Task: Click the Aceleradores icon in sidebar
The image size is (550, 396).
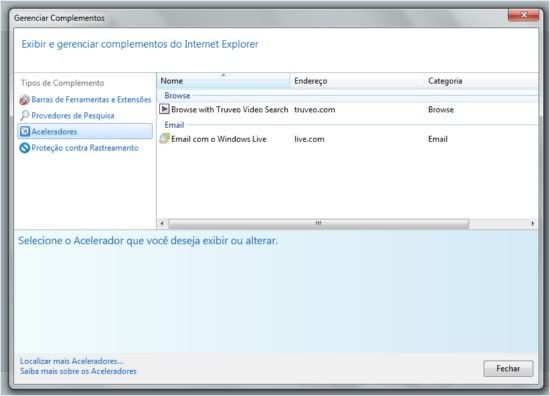Action: (x=25, y=132)
